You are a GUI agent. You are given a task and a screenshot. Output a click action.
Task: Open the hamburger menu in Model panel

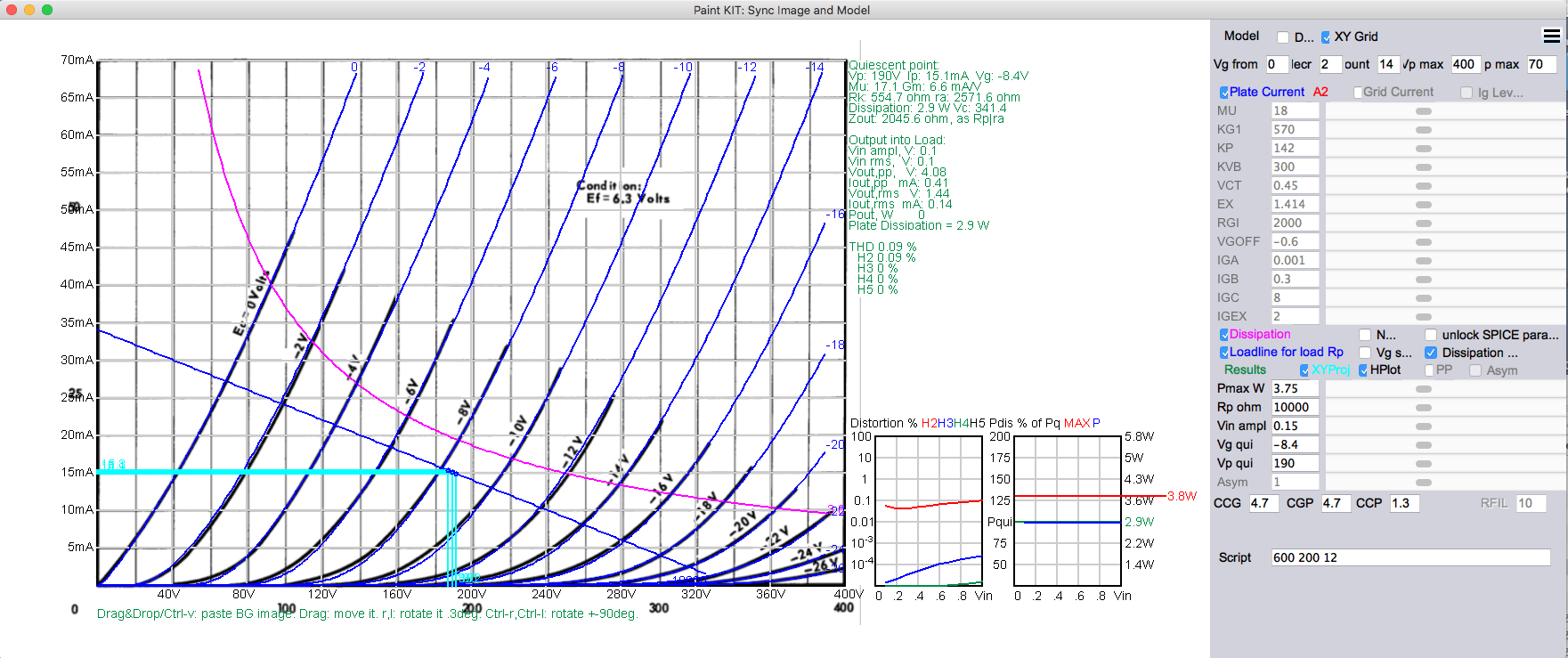pos(1551,37)
